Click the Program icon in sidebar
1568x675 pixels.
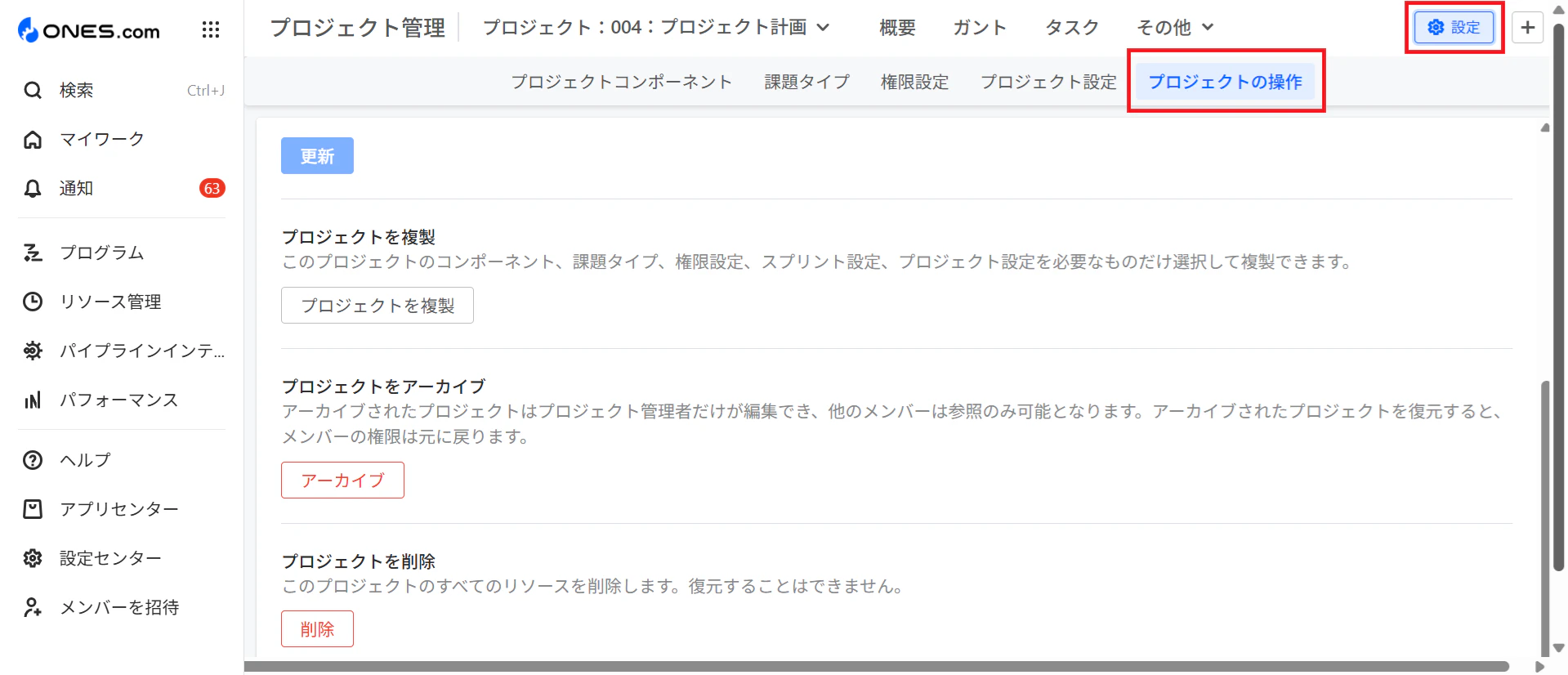point(33,253)
